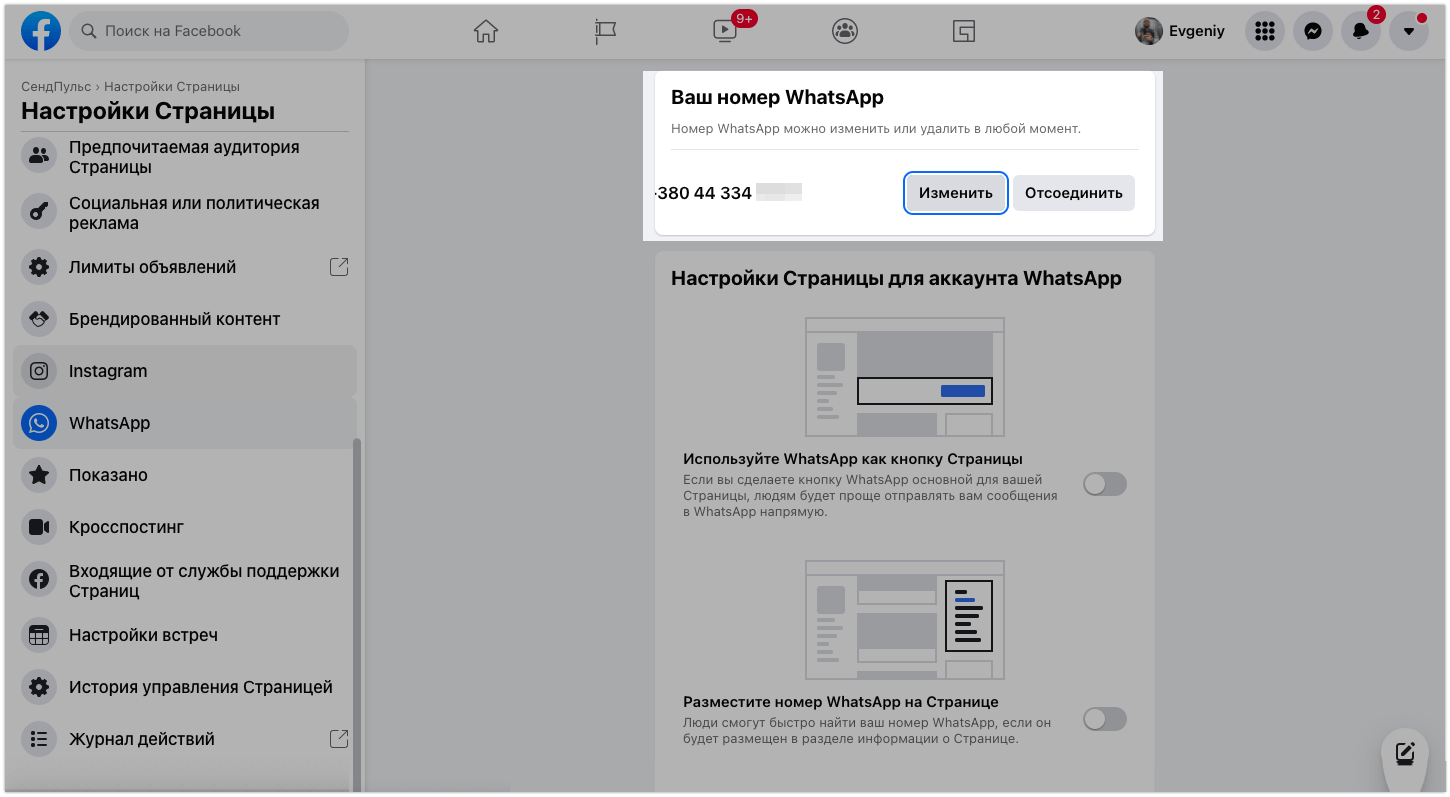
Task: Toggle showing WhatsApp number on Page
Action: tap(1104, 719)
